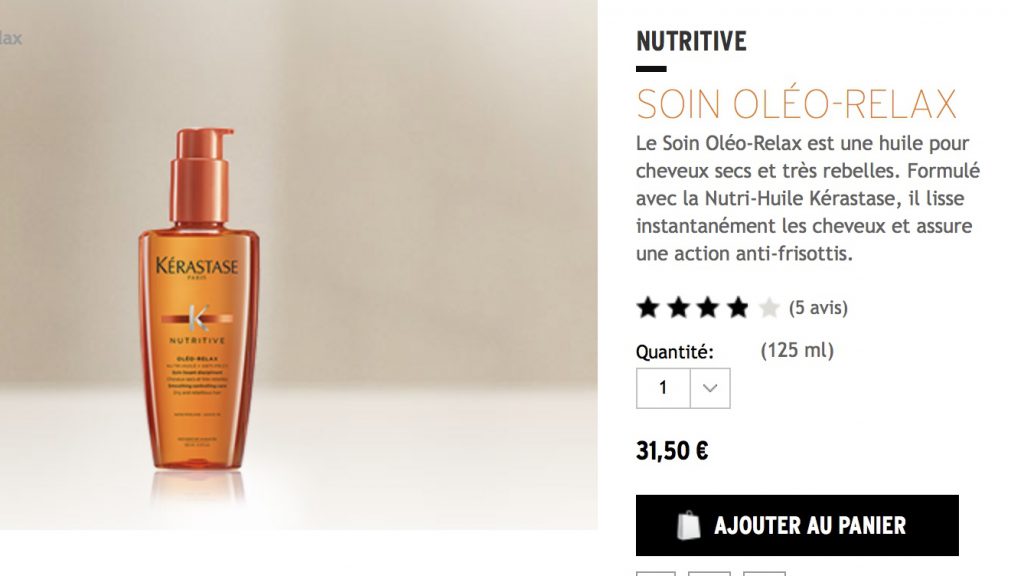Open the (5 avis) reviews link
1024x576 pixels.
(818, 308)
